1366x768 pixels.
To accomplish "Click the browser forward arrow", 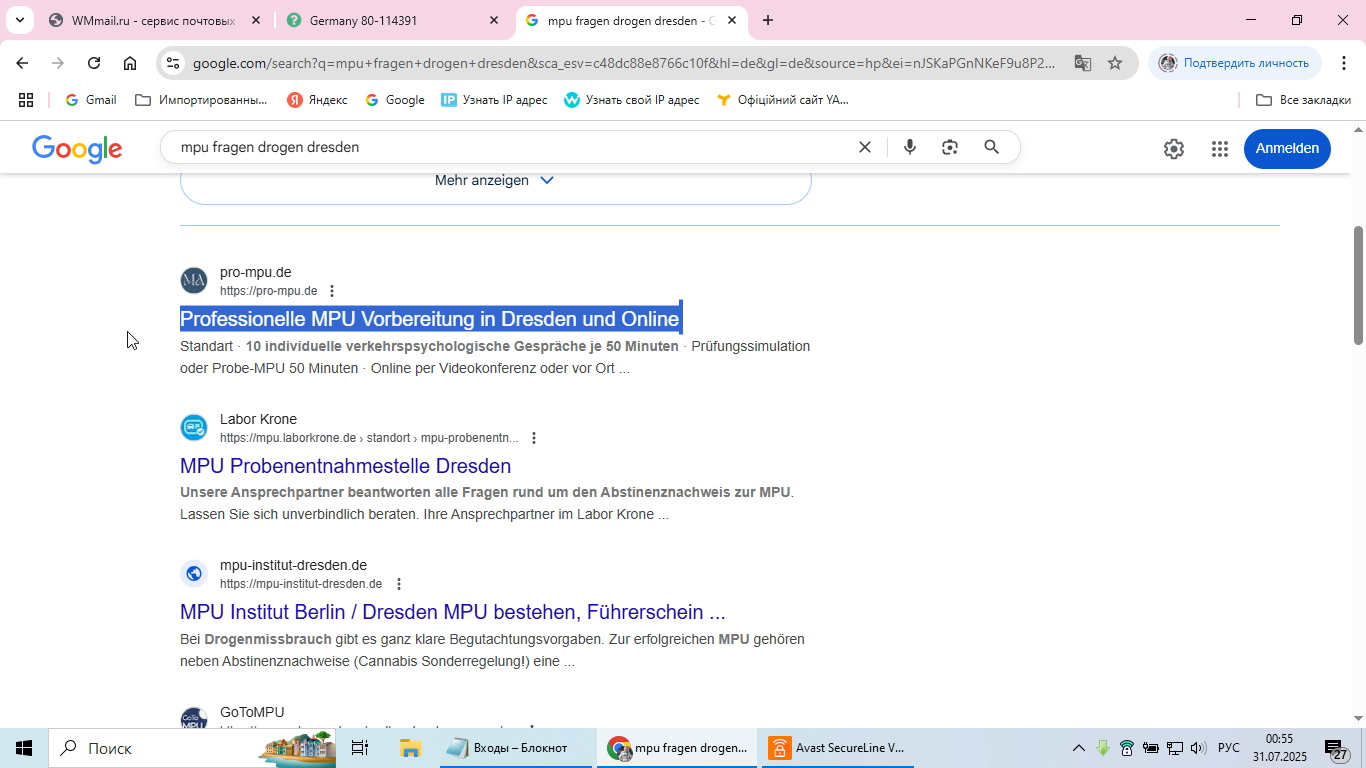I will [x=58, y=63].
